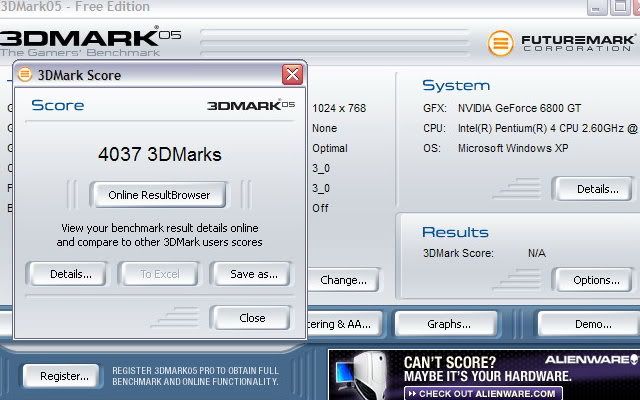Click the Alienware advertisement banner
Image resolution: width=640 pixels, height=400 pixels.
484,375
